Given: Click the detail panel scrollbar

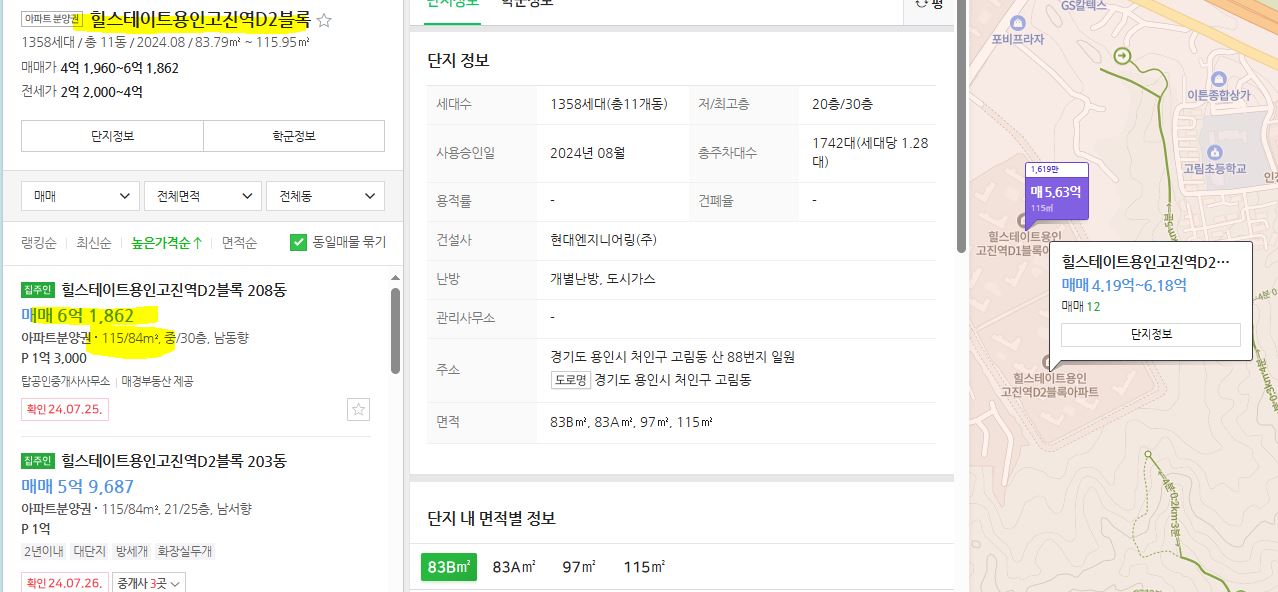Looking at the screenshot, I should [x=961, y=125].
